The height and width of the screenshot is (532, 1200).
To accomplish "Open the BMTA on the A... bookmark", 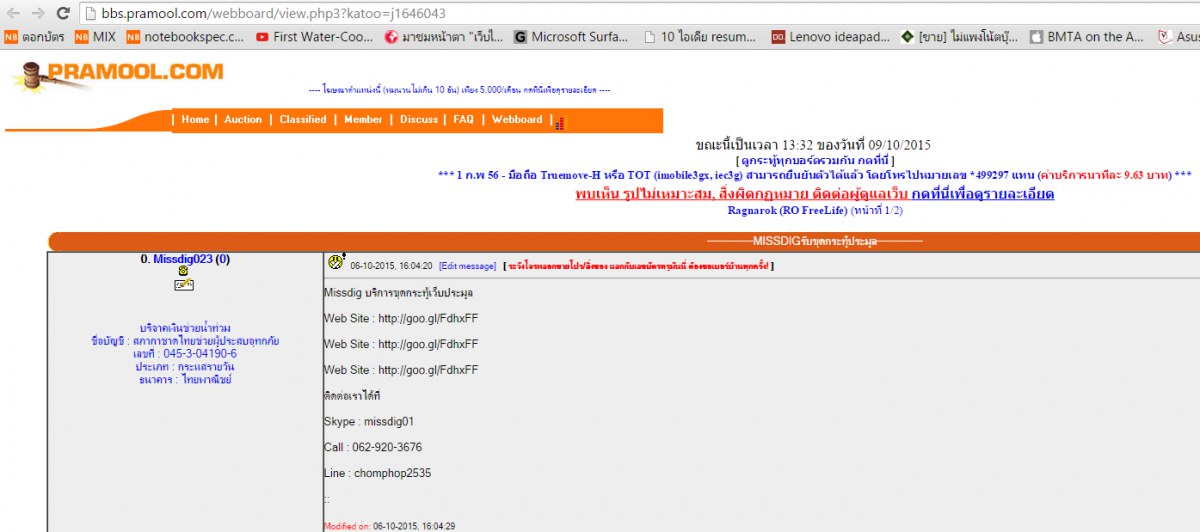I will [x=1087, y=37].
